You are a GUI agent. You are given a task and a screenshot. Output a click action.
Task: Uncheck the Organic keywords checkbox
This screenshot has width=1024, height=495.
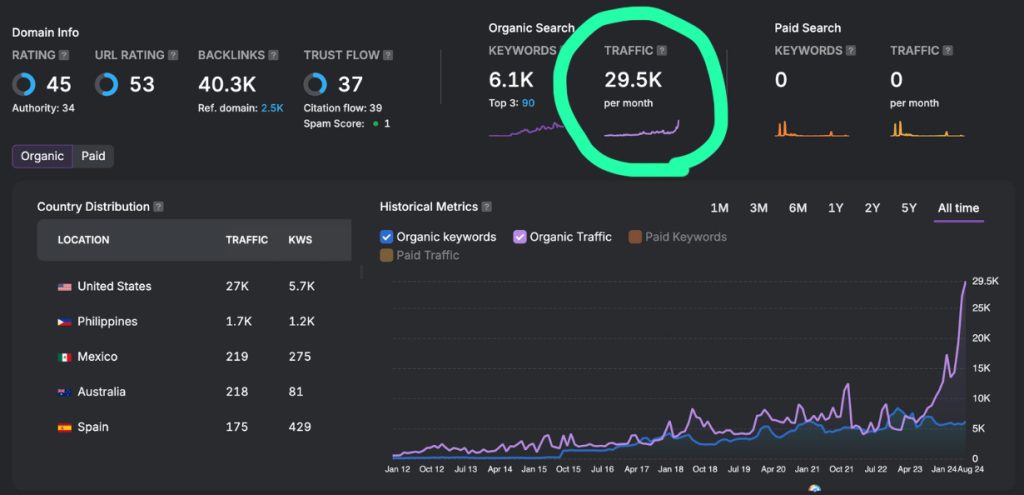tap(387, 237)
